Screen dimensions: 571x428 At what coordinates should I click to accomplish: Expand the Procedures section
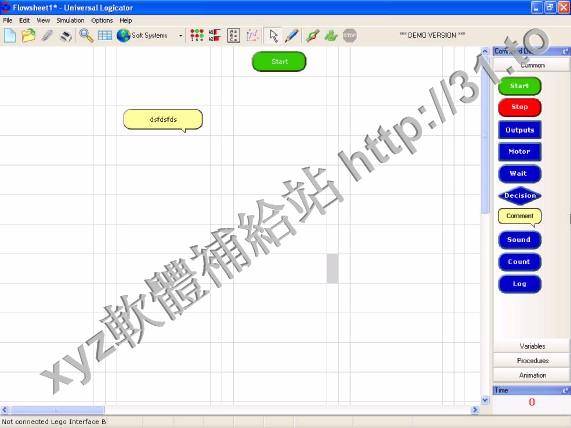coord(532,360)
